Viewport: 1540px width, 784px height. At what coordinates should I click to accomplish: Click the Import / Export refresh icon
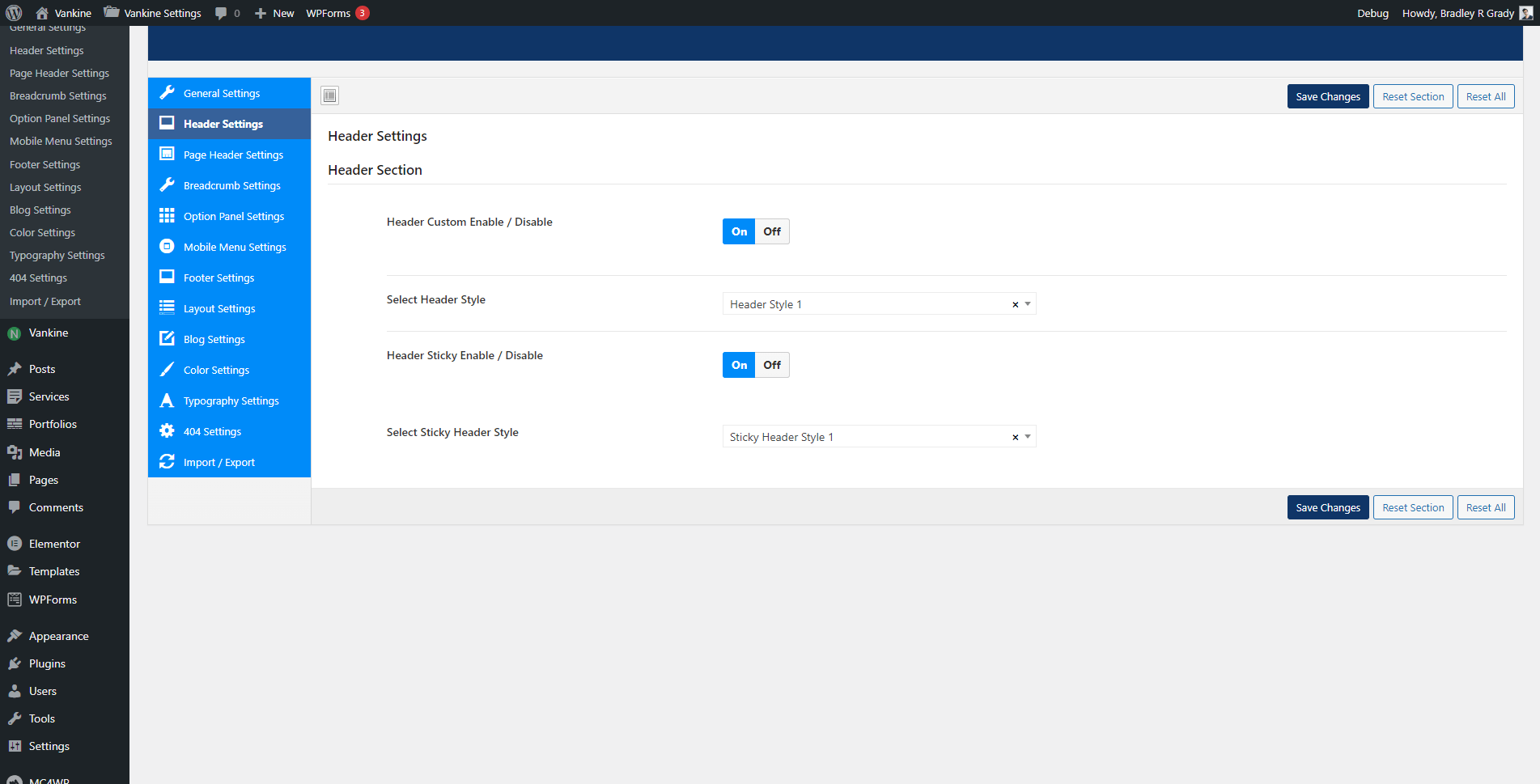click(x=167, y=462)
